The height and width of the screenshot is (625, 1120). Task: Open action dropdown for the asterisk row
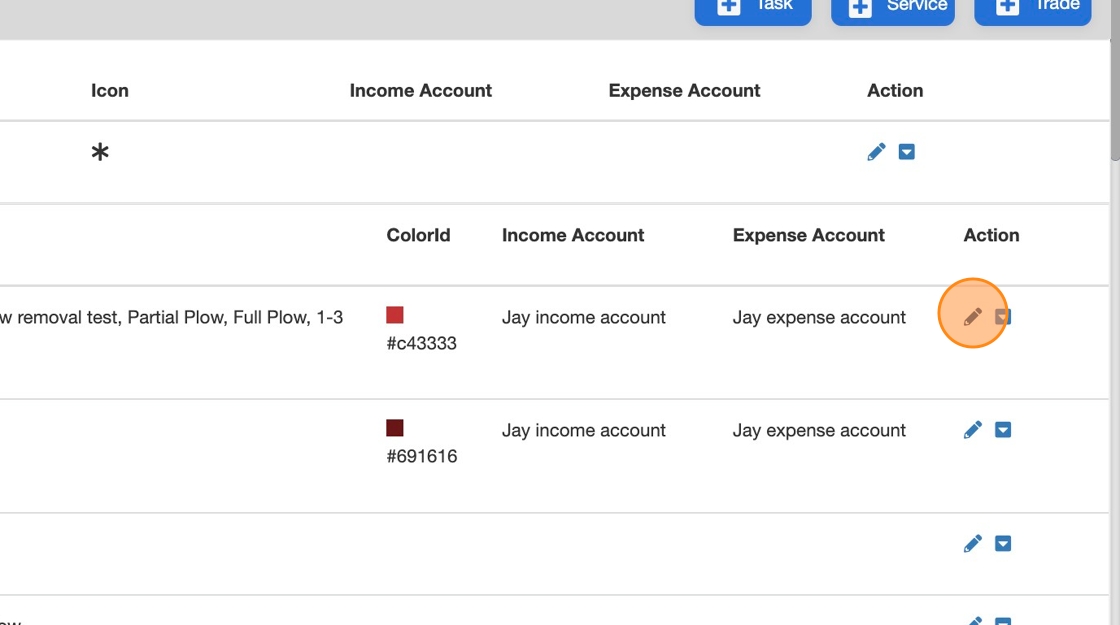(x=907, y=152)
